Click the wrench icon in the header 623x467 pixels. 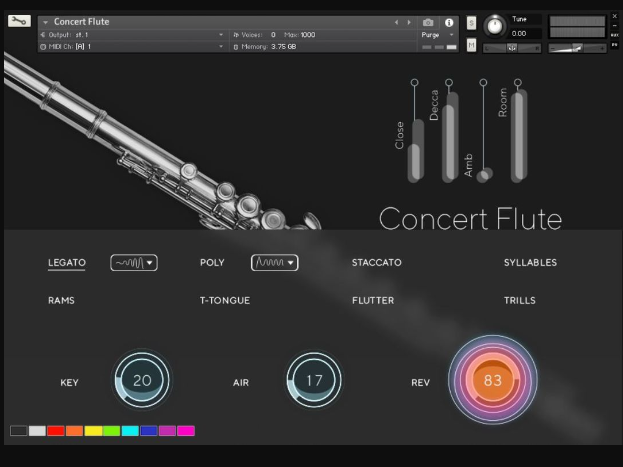pos(20,21)
